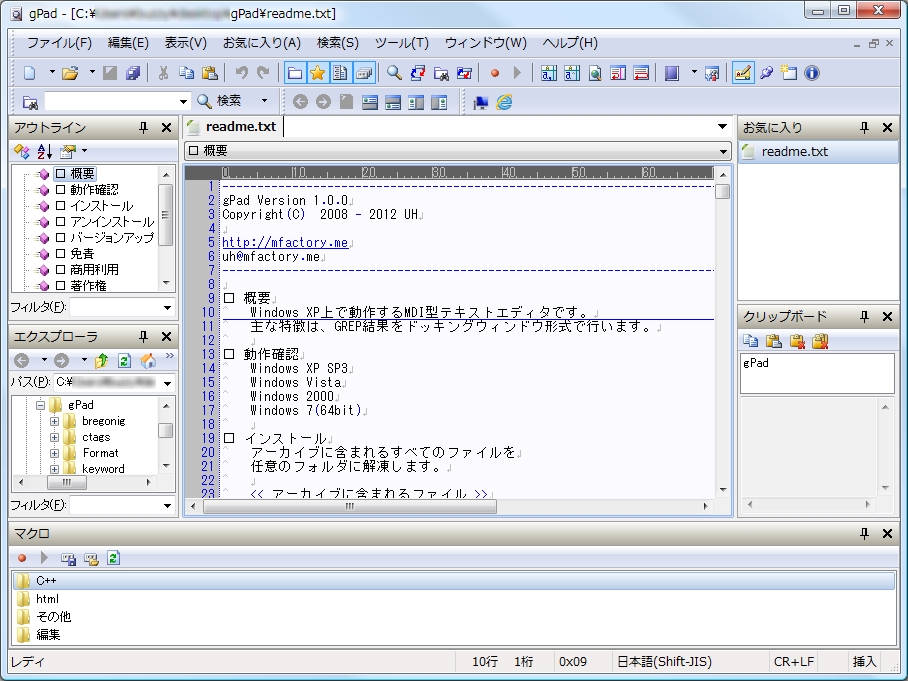The height and width of the screenshot is (681, 908).
Task: Expand the bregonig folder node
Action: click(x=55, y=422)
